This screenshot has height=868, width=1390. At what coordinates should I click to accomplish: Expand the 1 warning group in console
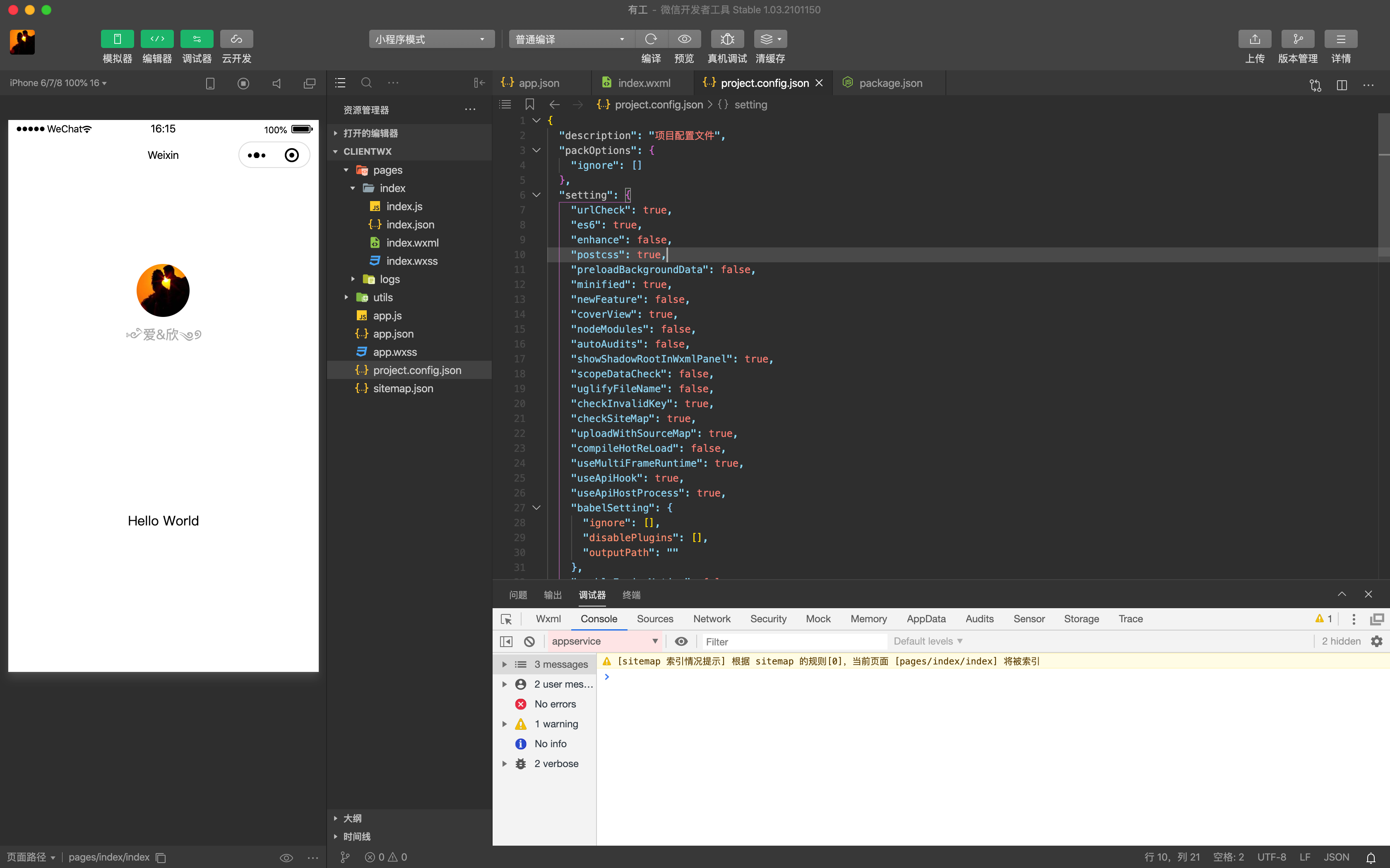coord(504,723)
